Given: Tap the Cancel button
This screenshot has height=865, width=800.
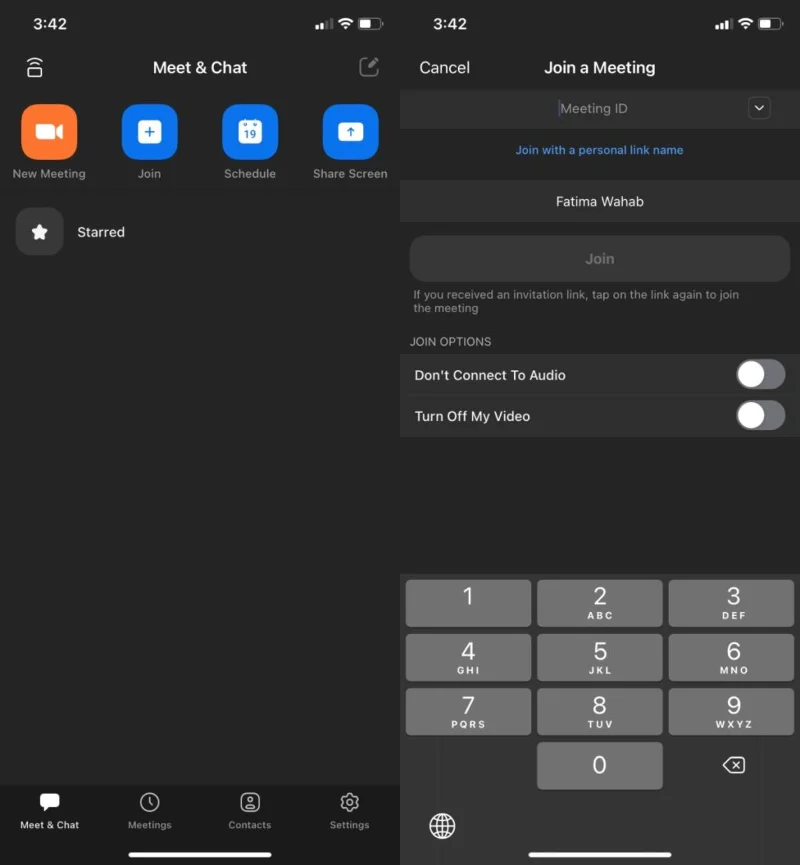Looking at the screenshot, I should pyautogui.click(x=444, y=67).
